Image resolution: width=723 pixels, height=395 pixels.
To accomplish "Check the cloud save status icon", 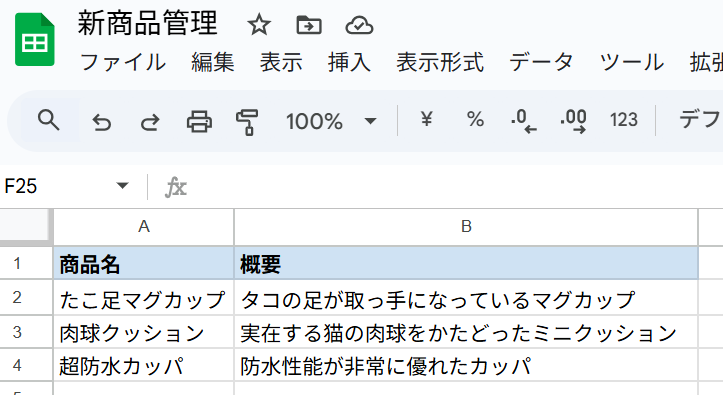I will pos(359,25).
